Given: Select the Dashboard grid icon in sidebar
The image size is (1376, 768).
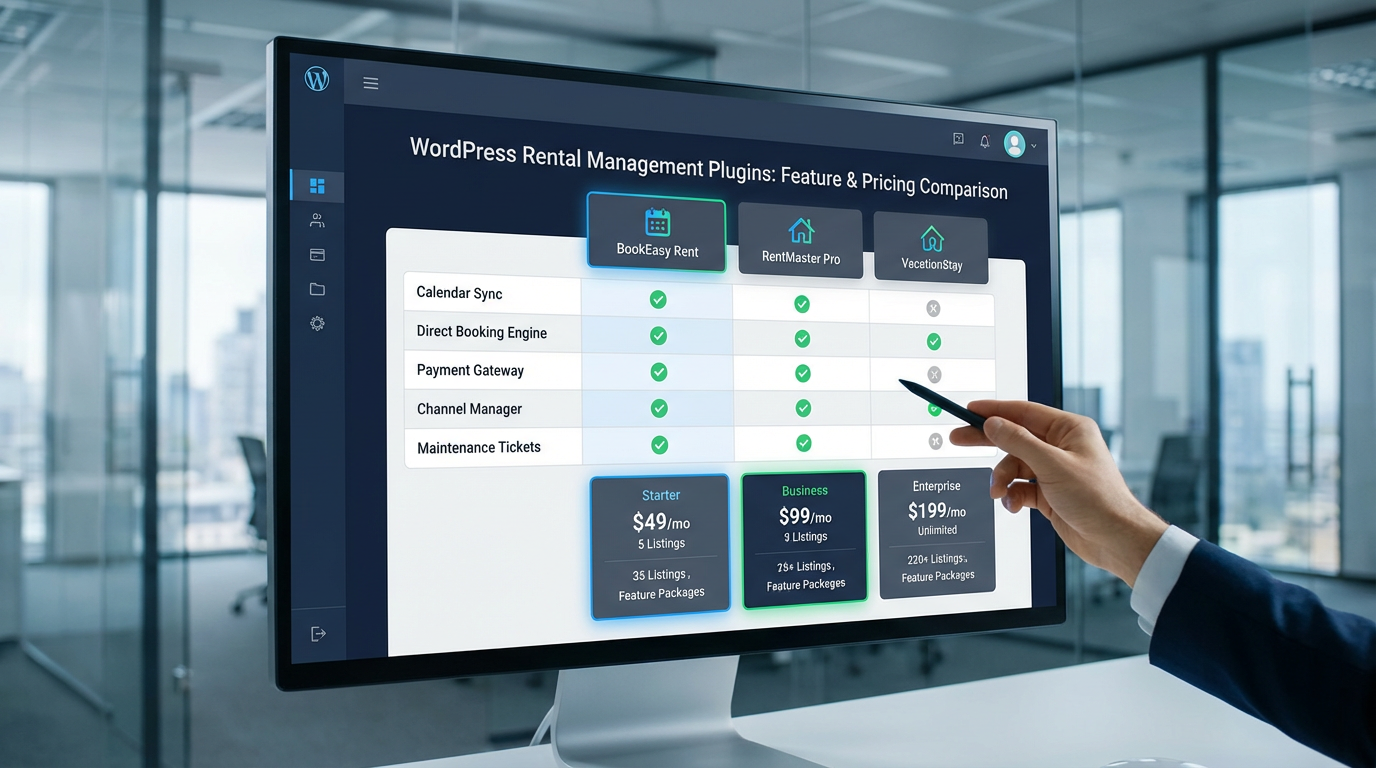Looking at the screenshot, I should [x=316, y=185].
